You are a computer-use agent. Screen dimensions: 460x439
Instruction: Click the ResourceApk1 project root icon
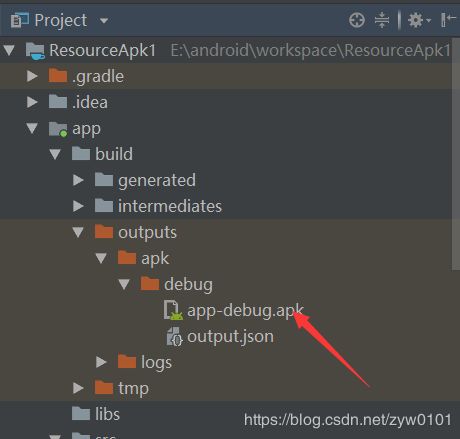[x=35, y=51]
